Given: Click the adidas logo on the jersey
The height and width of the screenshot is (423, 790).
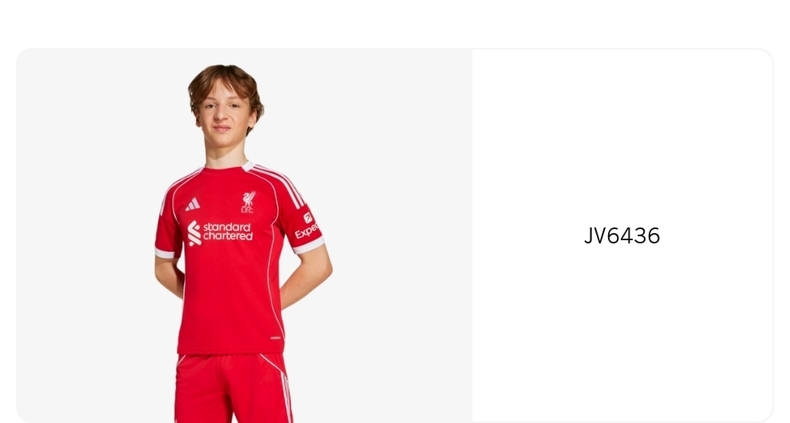Looking at the screenshot, I should coord(192,204).
